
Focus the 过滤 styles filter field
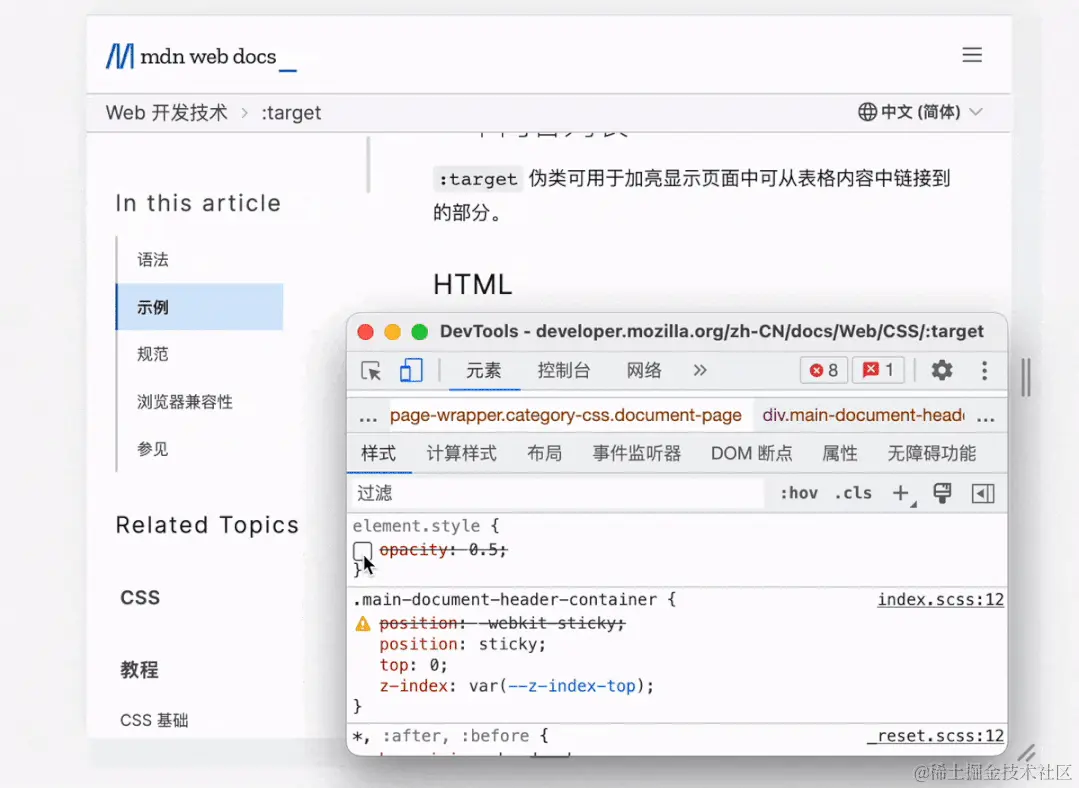pos(557,493)
